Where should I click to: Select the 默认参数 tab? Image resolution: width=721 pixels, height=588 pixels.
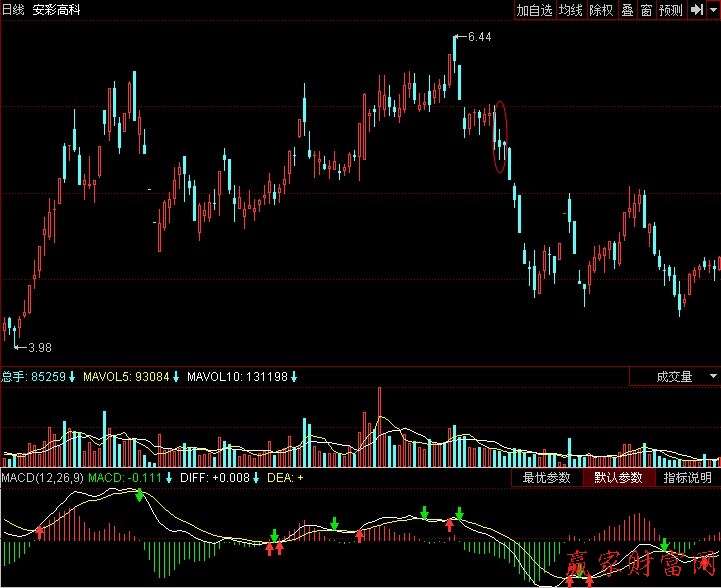[x=619, y=478]
